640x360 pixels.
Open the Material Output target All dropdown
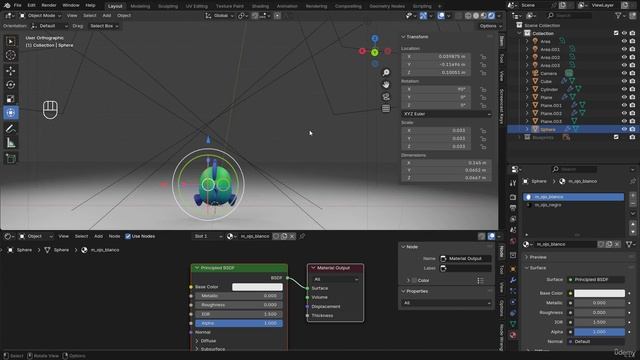[336, 279]
